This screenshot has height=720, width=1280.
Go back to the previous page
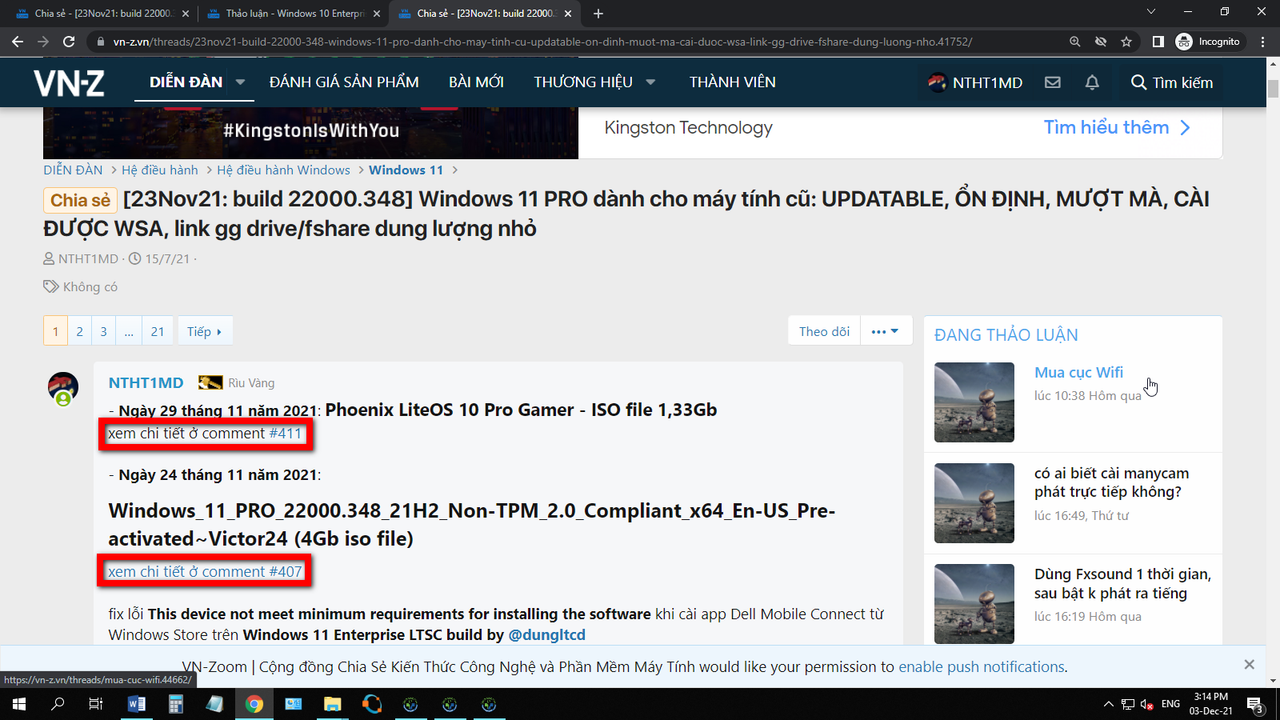pos(17,42)
